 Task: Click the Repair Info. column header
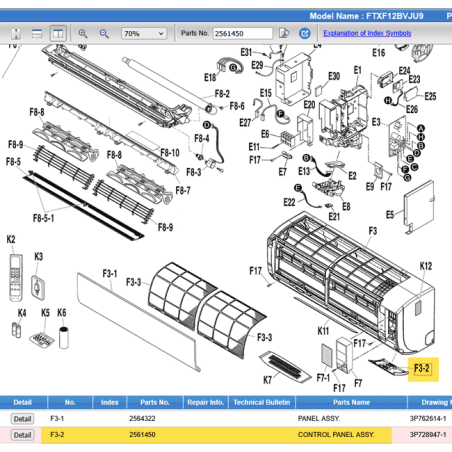205,402
